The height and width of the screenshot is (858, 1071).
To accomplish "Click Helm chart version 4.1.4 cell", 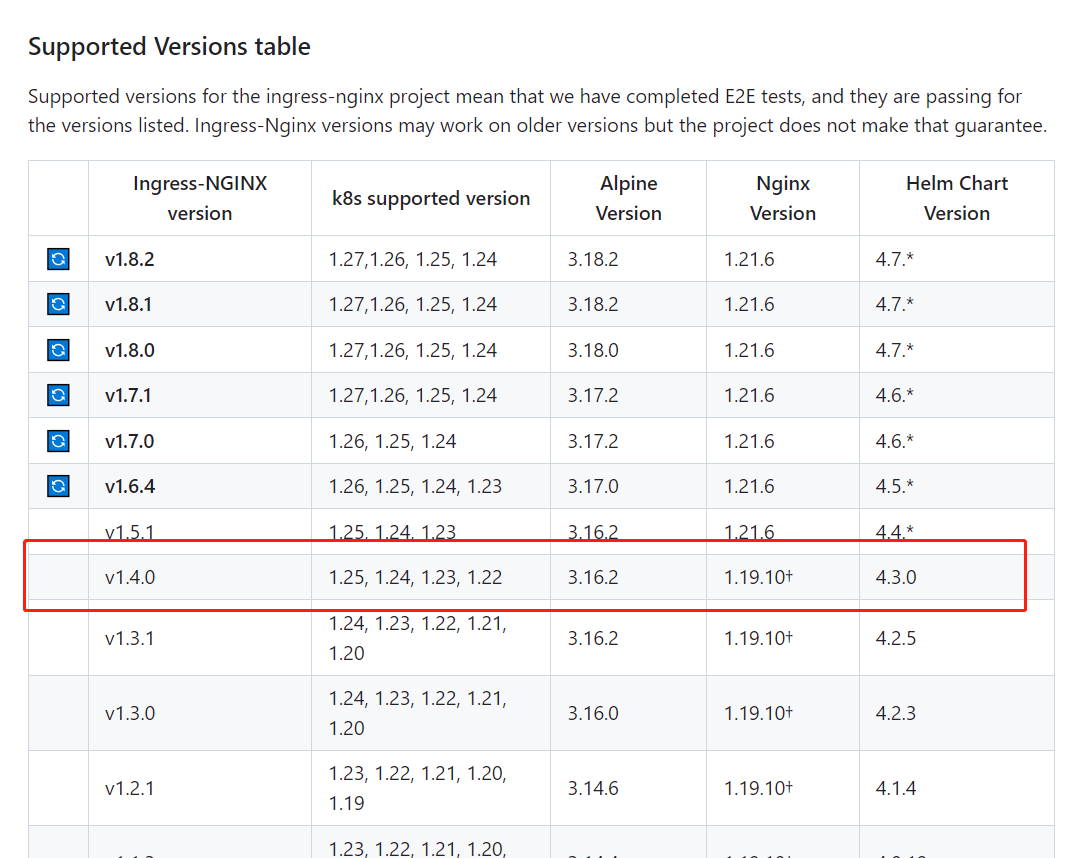I will click(956, 788).
